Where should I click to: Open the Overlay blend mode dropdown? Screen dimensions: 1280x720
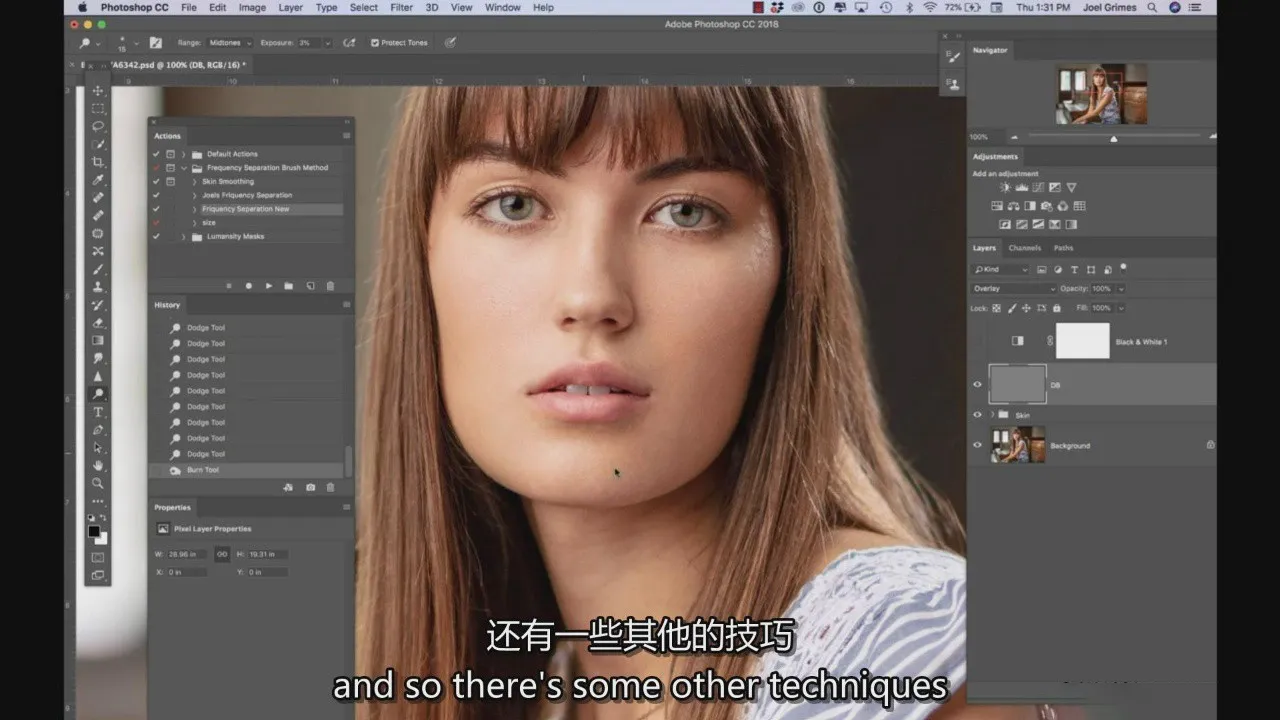[1014, 288]
